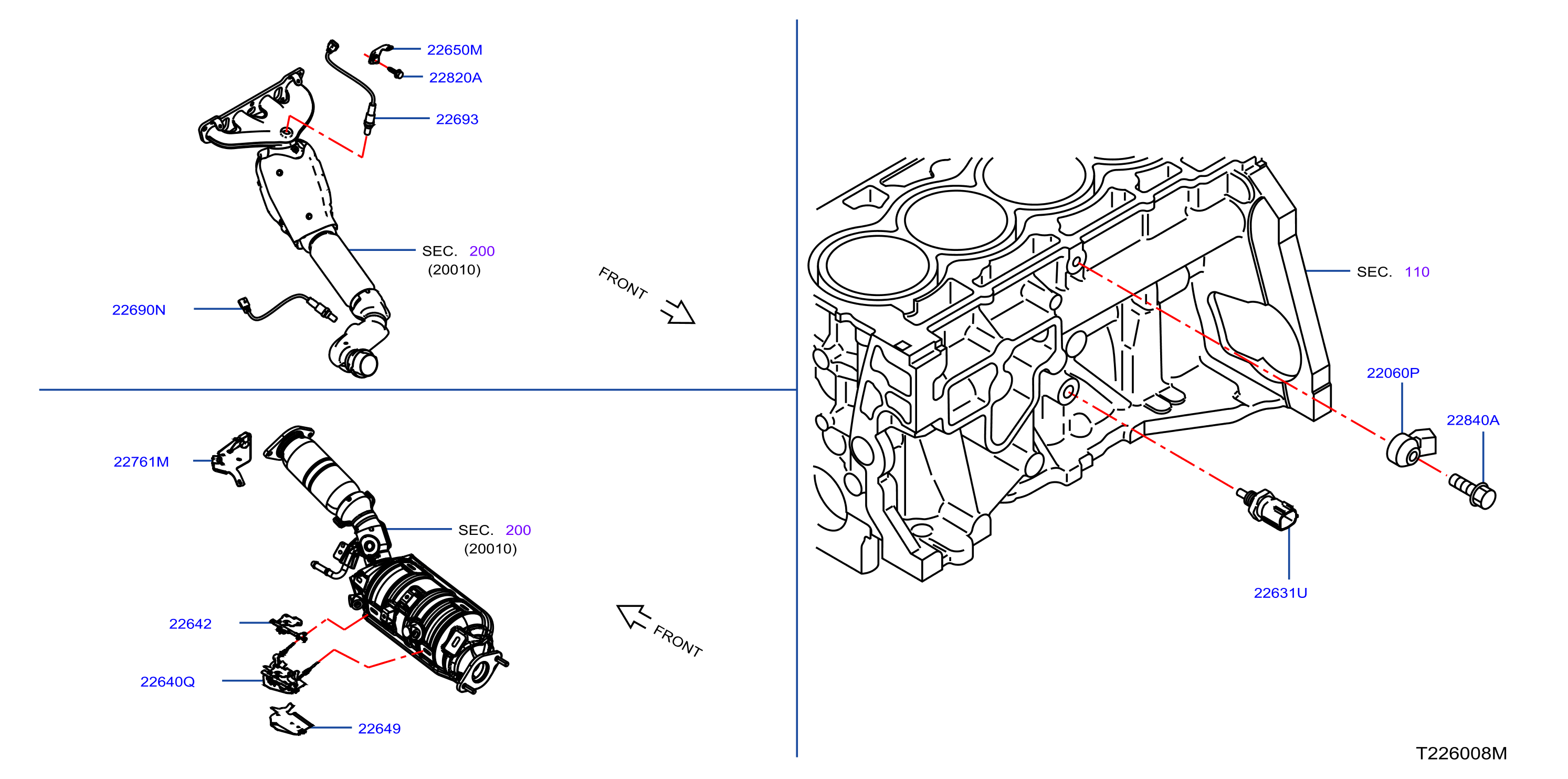Viewport: 1568px width, 779px height.
Task: Click the 22693 oxygen sensor label
Action: (x=457, y=119)
